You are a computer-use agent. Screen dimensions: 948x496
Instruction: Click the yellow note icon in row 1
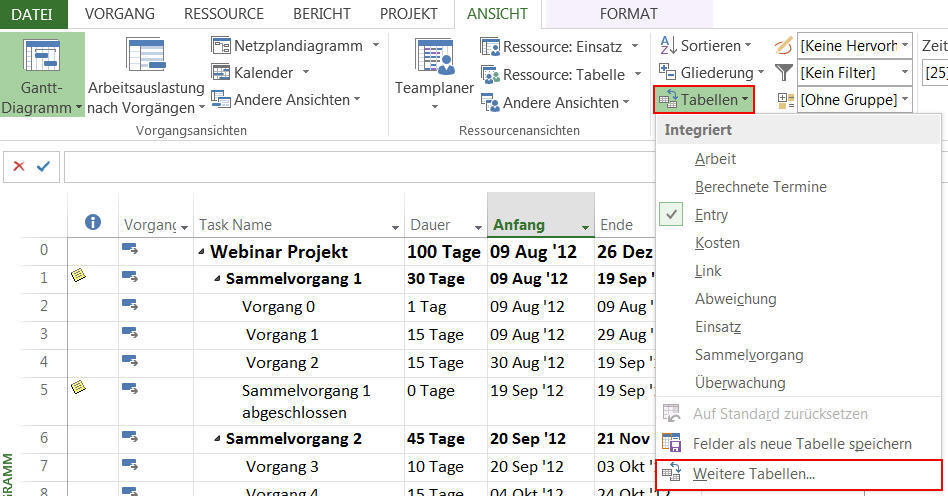point(78,277)
